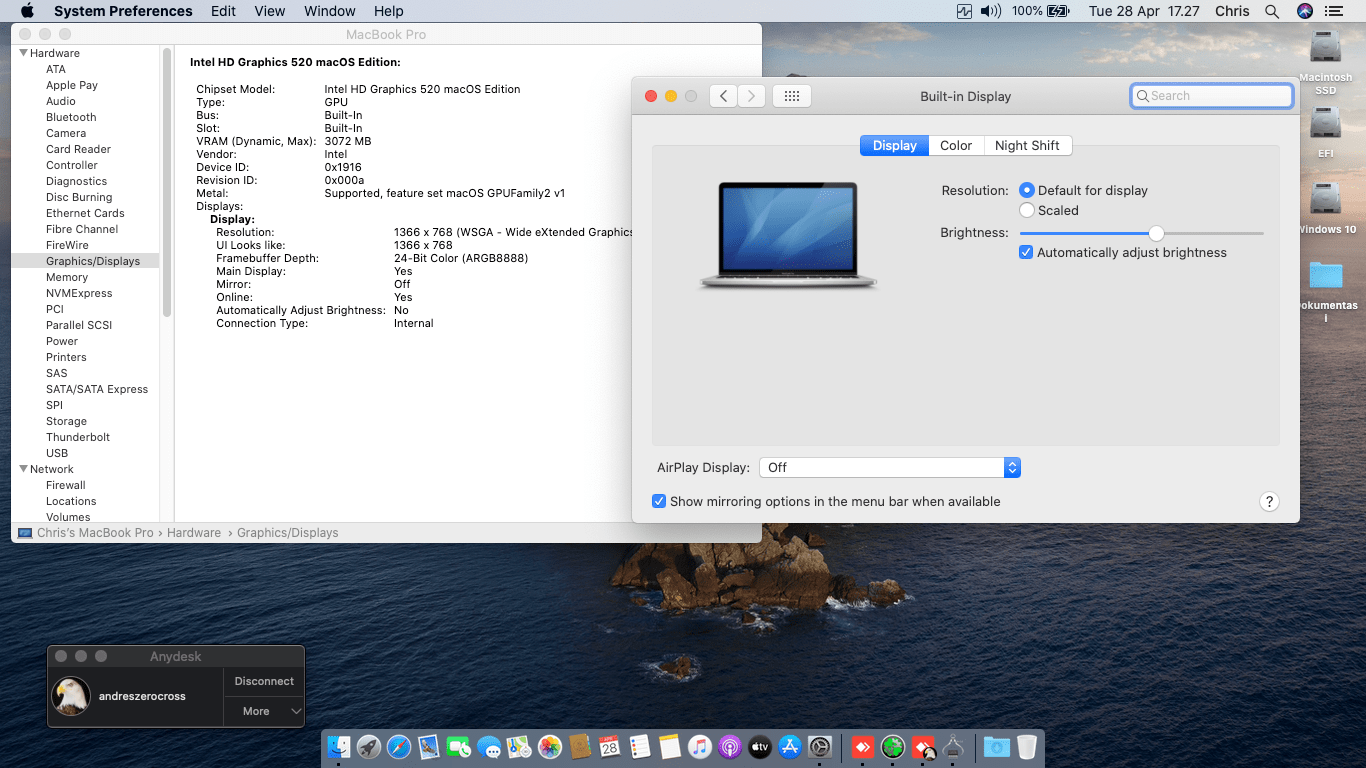
Task: Open Photos pinwheel icon in Dock
Action: 549,746
